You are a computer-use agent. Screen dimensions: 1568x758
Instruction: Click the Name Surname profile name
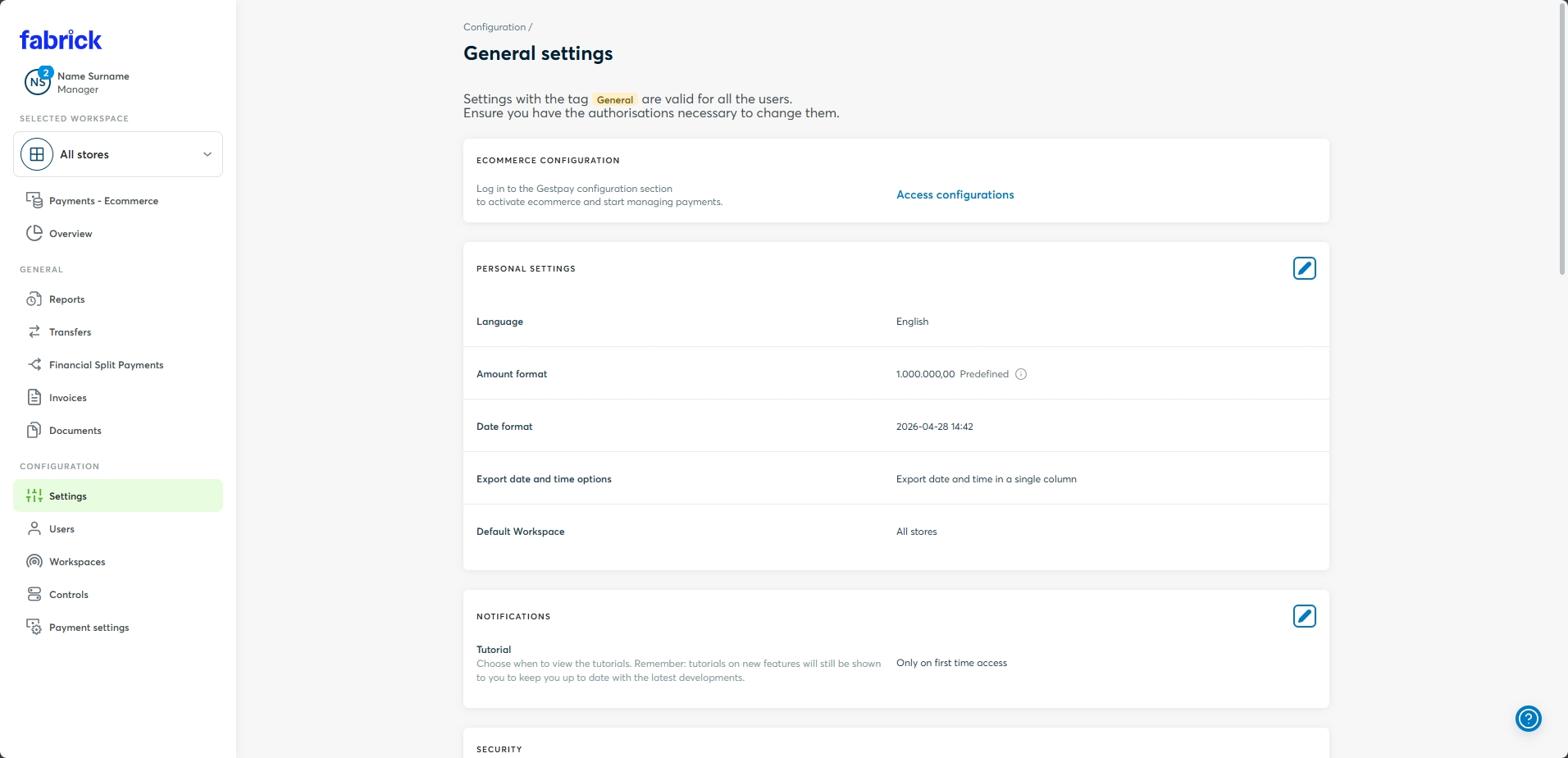coord(93,76)
